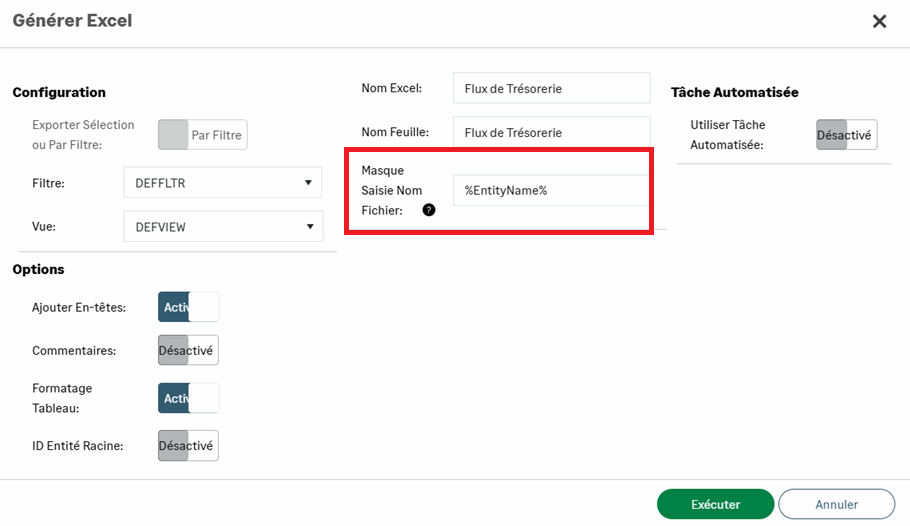The width and height of the screenshot is (910, 526).
Task: Click the %EntityName% file name mask field
Action: coord(551,190)
